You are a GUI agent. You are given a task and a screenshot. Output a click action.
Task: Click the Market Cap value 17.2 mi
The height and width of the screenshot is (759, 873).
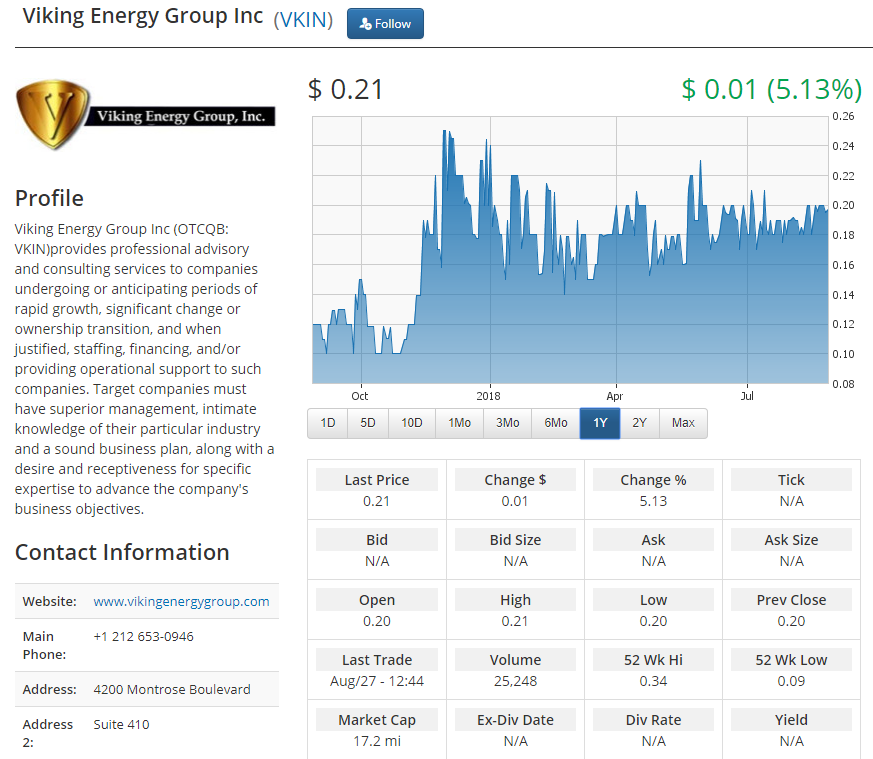click(x=377, y=741)
